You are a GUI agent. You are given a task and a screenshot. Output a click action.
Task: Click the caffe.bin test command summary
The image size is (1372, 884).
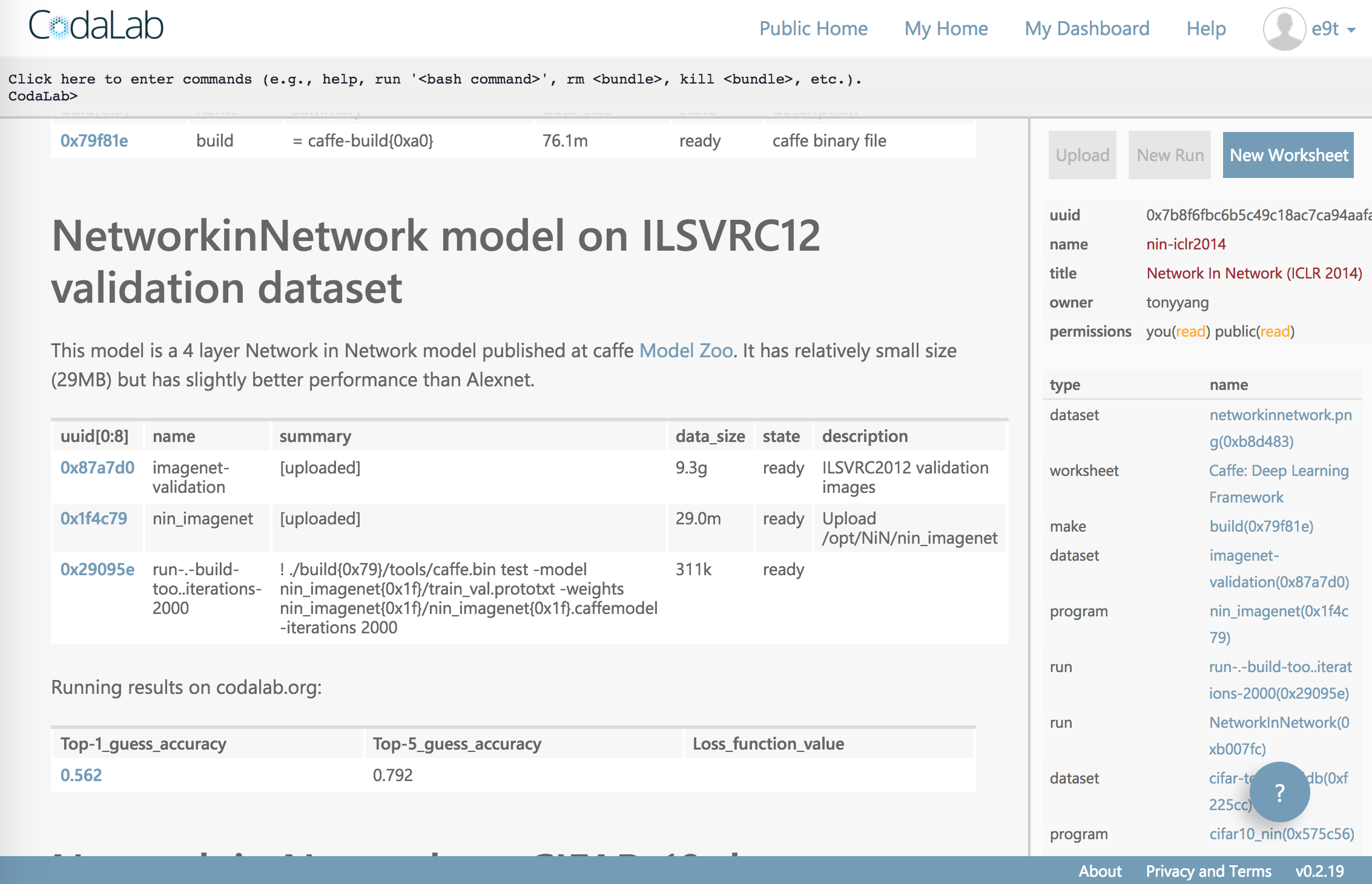pos(468,598)
